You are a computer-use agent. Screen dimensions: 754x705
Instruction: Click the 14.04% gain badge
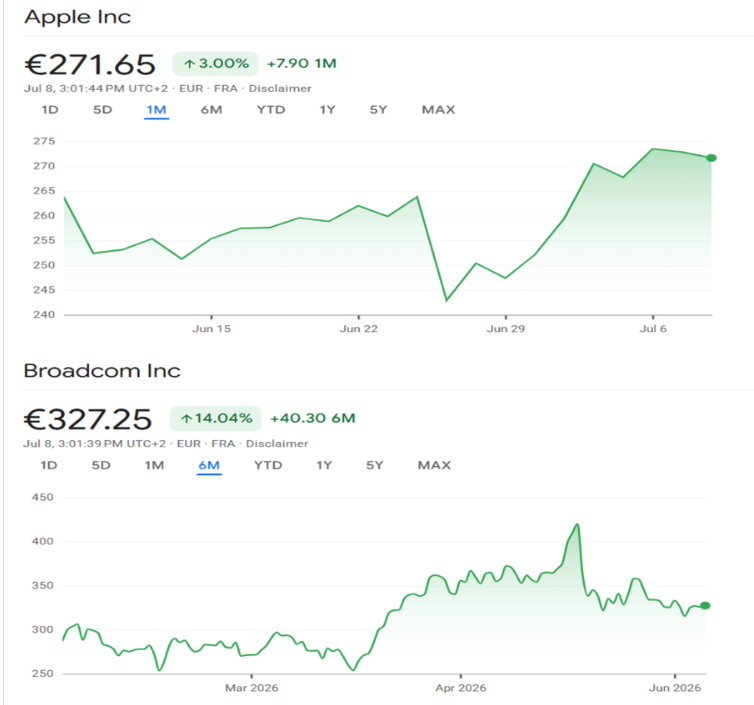click(215, 418)
